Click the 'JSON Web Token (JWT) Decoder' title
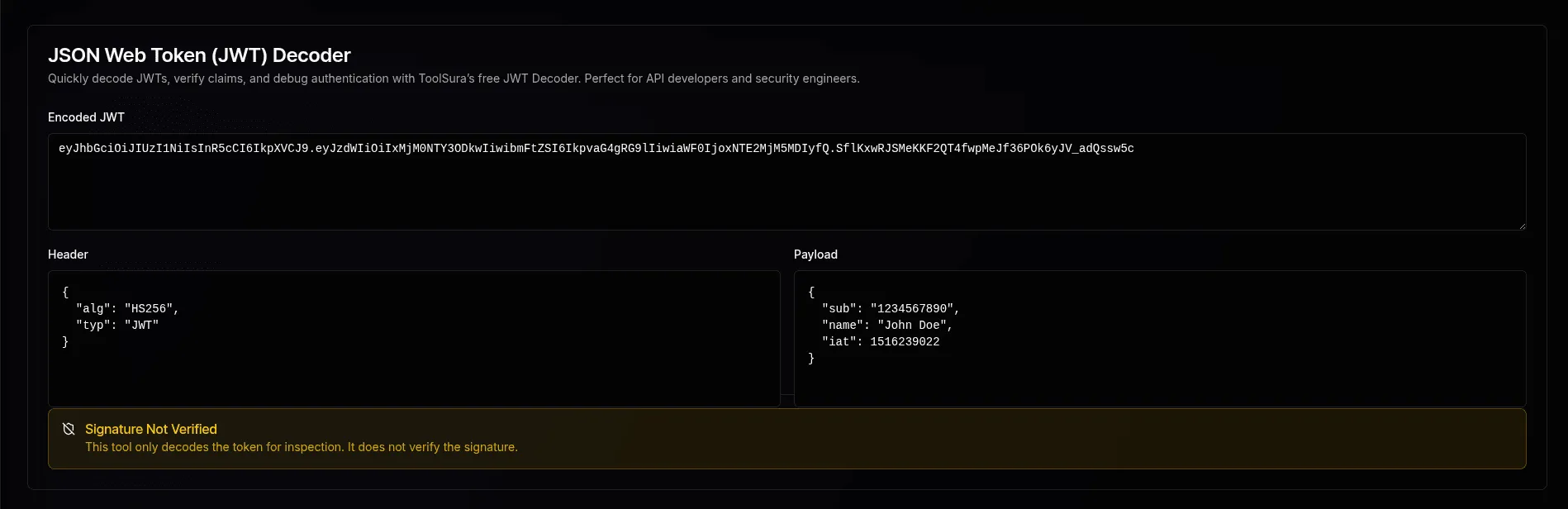The height and width of the screenshot is (509, 1568). [x=200, y=55]
